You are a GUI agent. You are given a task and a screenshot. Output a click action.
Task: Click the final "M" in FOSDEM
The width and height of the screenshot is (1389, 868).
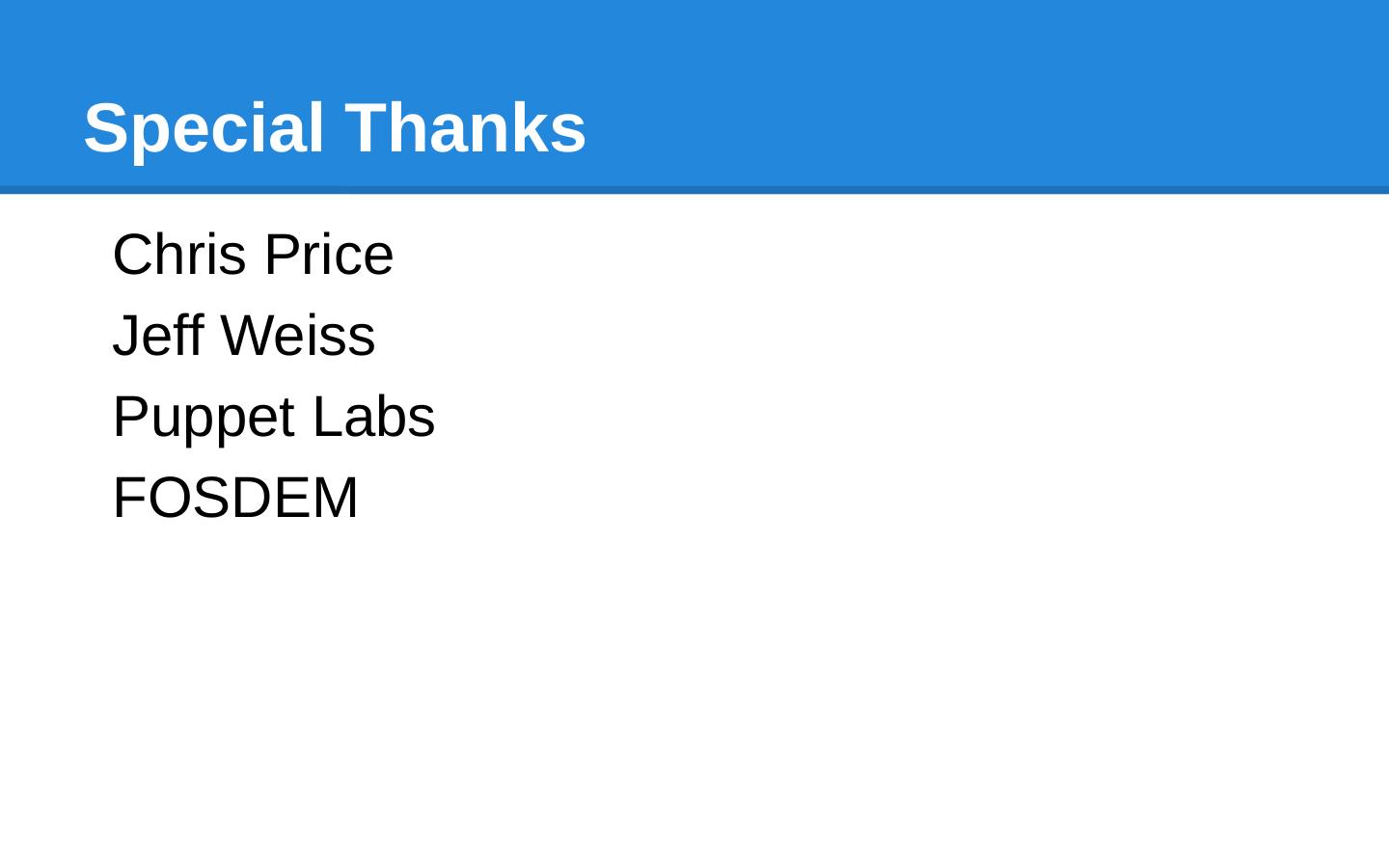[x=337, y=498]
